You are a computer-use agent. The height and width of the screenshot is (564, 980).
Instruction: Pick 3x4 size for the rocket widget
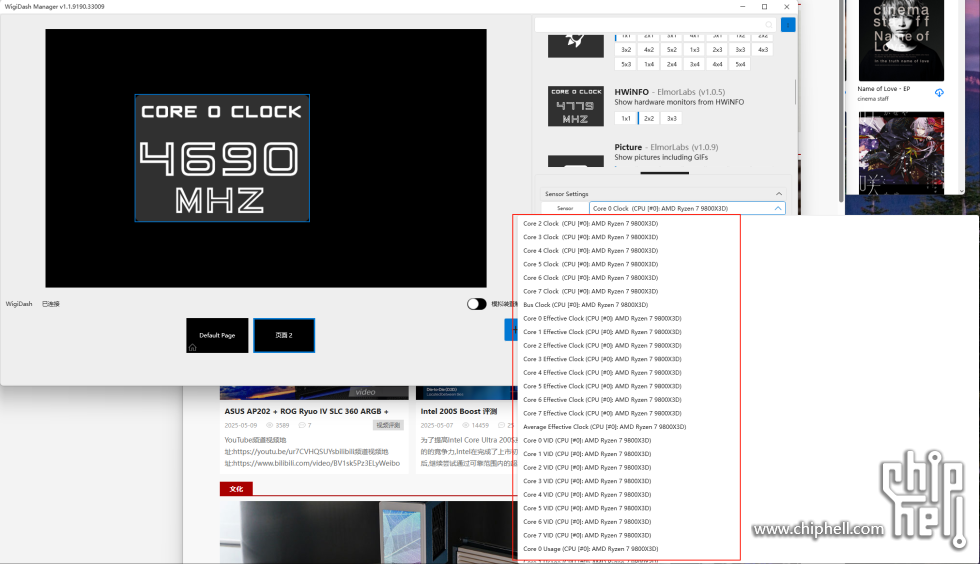pyautogui.click(x=694, y=64)
